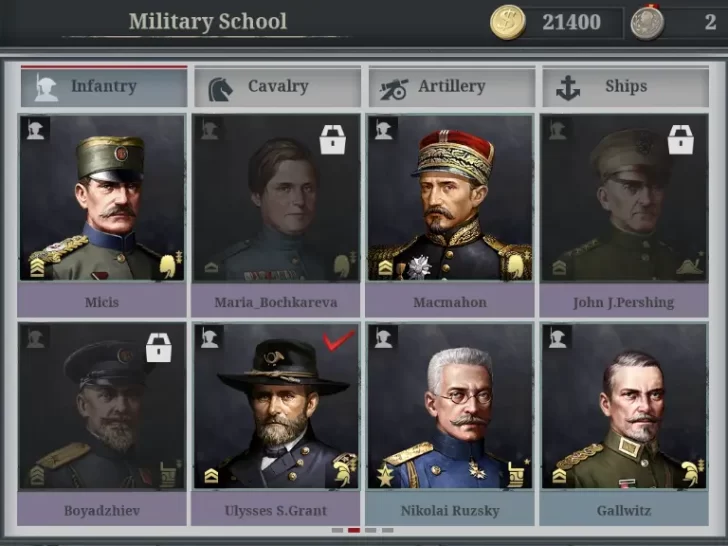Click the lock icon on Boyadzhiev's card
This screenshot has height=546, width=728.
[159, 347]
